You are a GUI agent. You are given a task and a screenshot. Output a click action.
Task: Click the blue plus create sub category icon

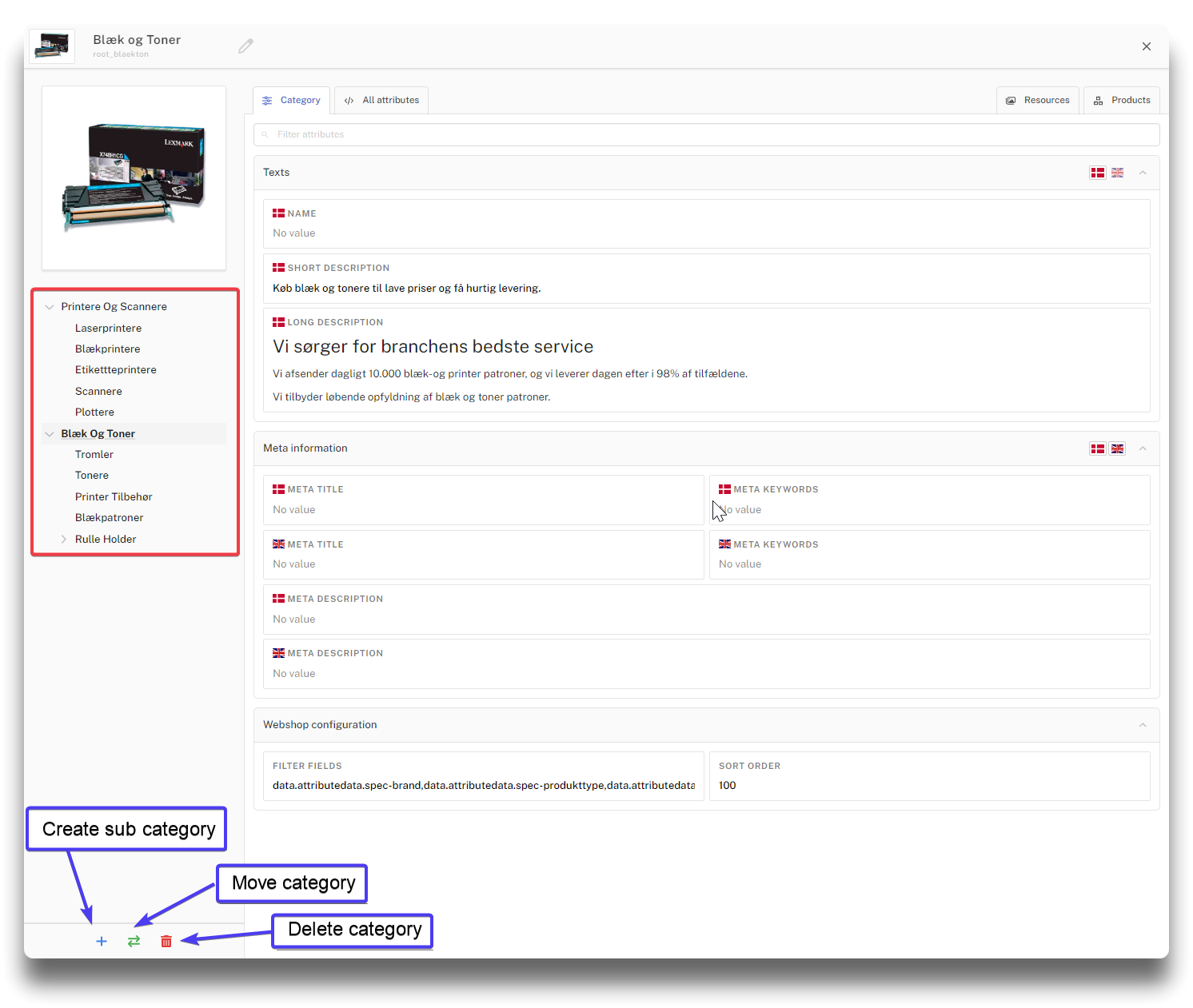102,941
